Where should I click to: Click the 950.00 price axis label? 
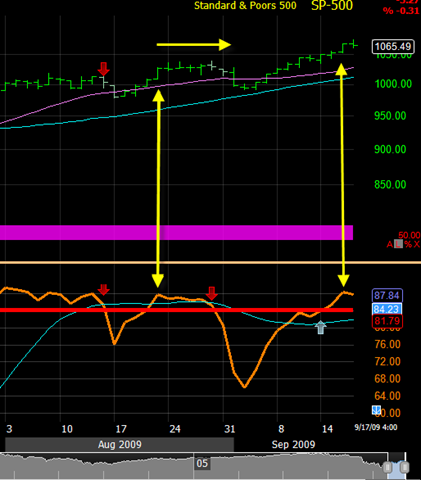point(390,116)
